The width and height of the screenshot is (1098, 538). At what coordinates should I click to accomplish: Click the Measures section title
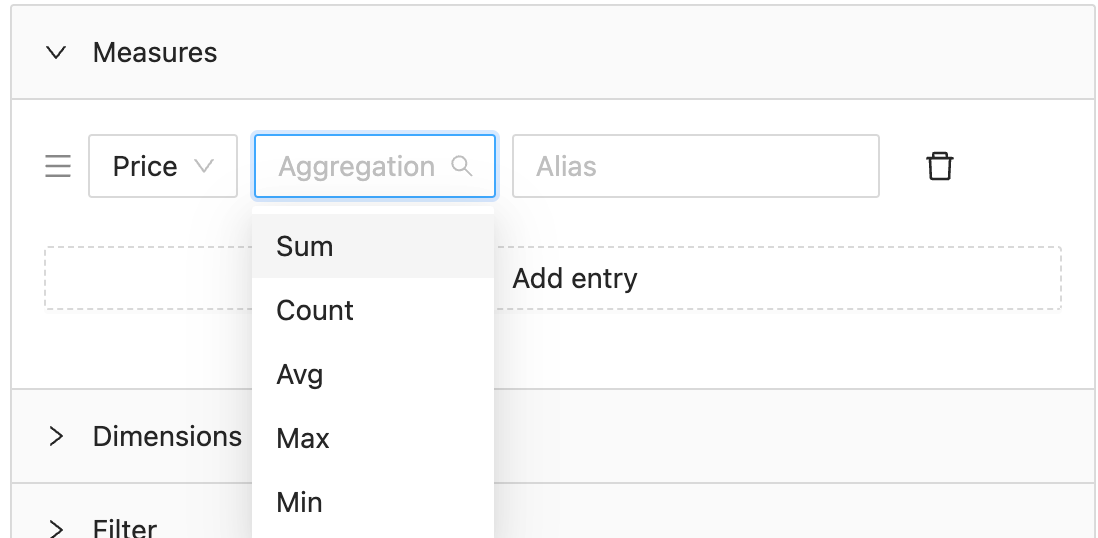[x=155, y=53]
